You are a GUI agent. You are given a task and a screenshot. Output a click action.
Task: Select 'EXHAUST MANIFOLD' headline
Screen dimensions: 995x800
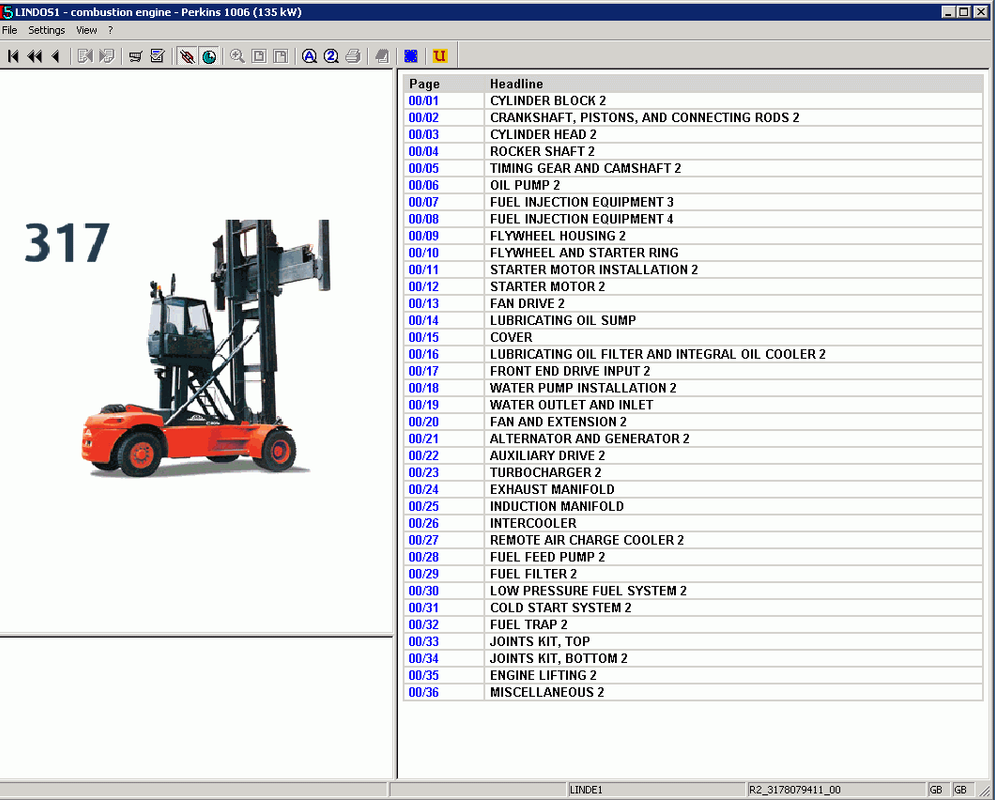tap(552, 490)
